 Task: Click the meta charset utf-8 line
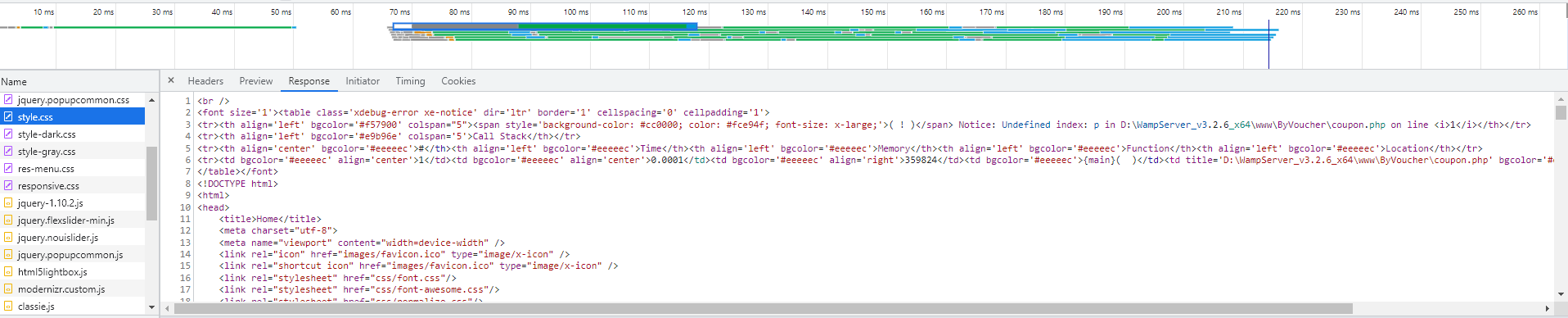tap(278, 230)
